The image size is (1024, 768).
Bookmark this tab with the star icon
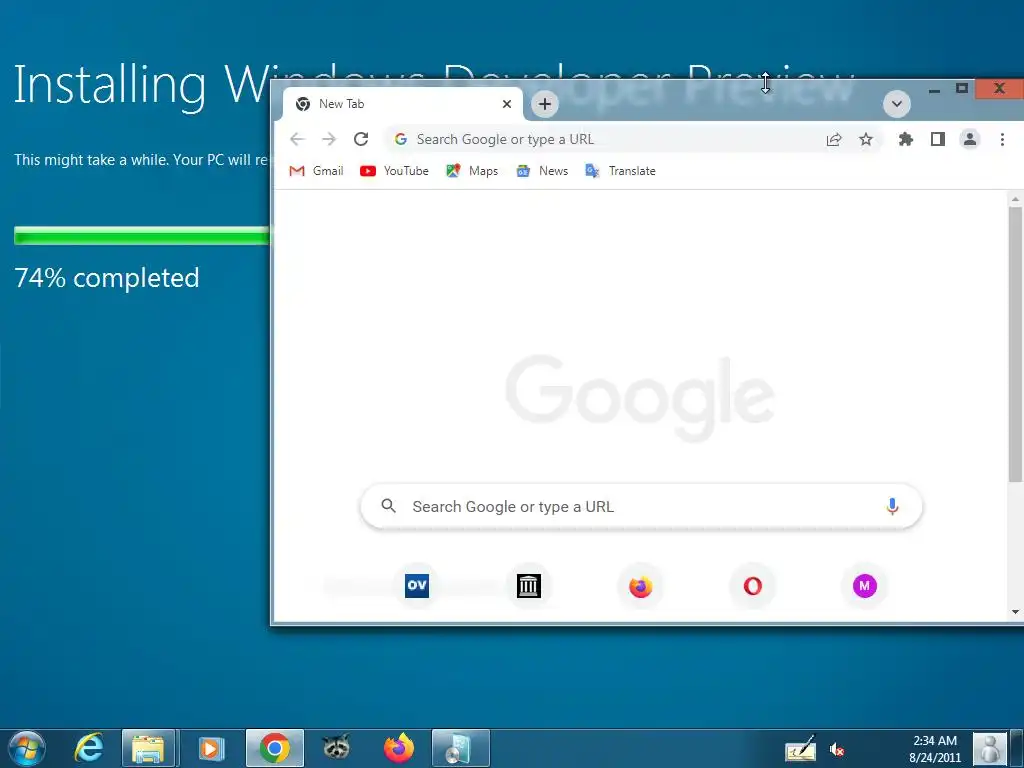pos(865,139)
